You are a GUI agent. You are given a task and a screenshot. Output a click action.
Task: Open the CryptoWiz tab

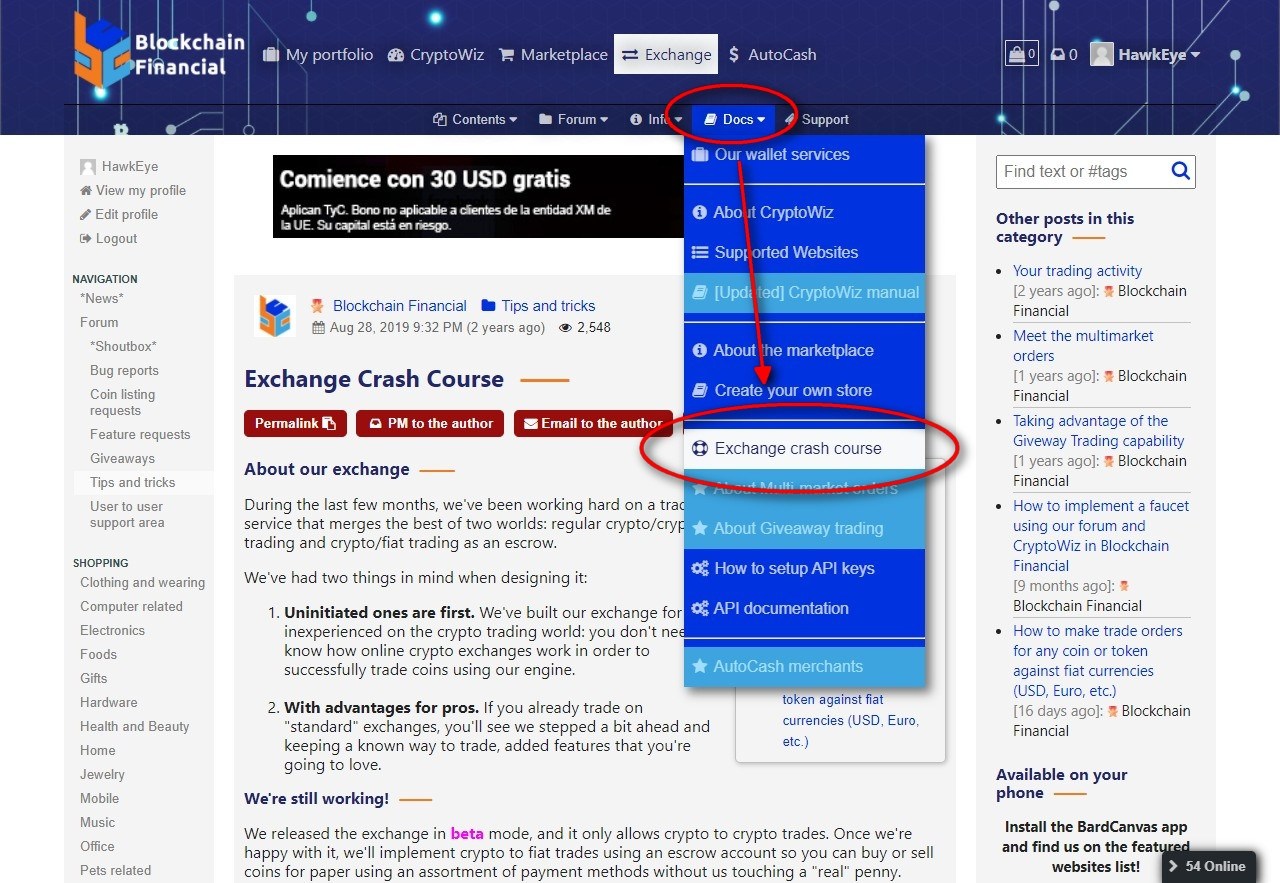[x=436, y=55]
